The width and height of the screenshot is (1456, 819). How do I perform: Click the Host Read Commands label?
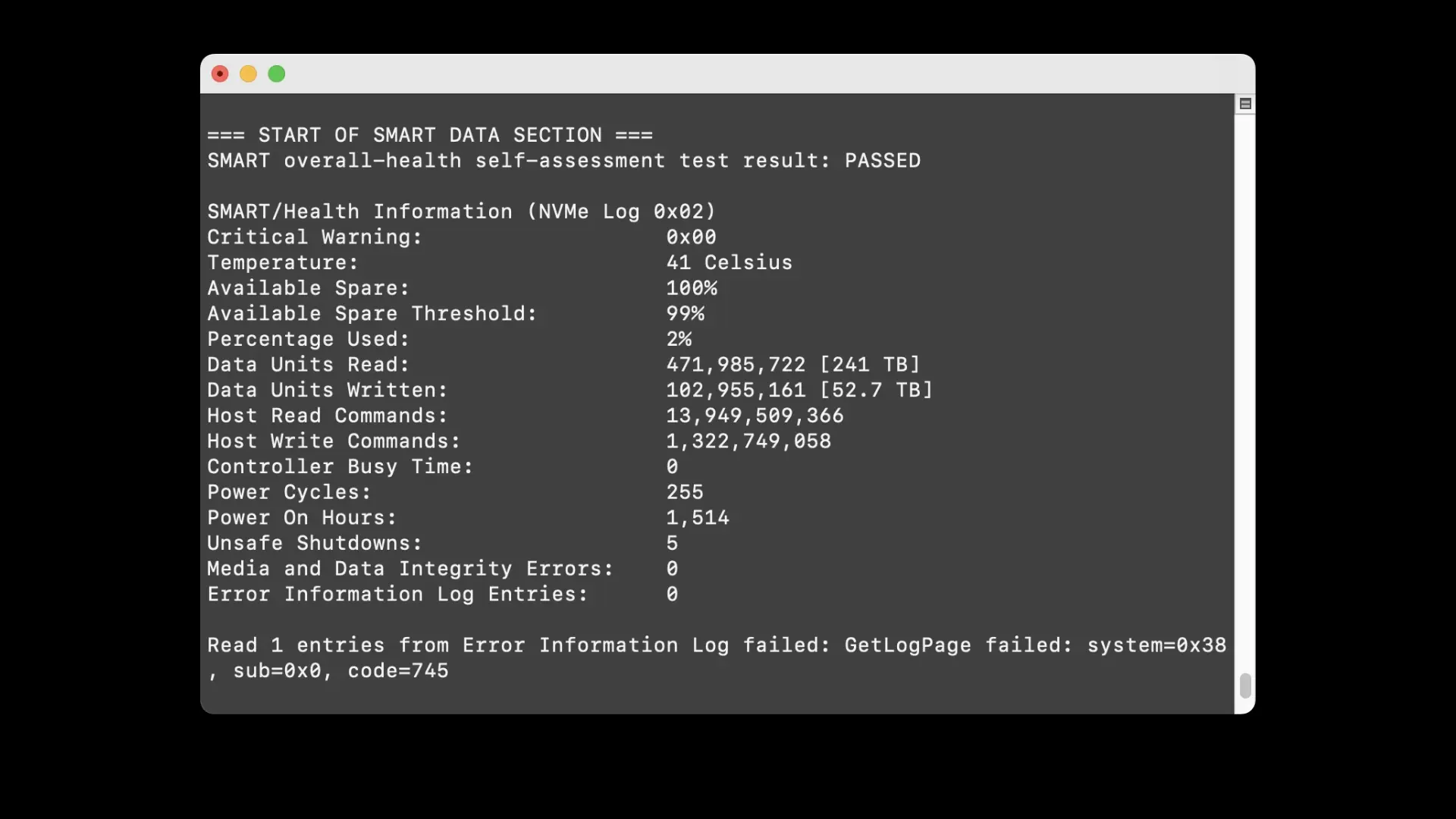pos(328,416)
